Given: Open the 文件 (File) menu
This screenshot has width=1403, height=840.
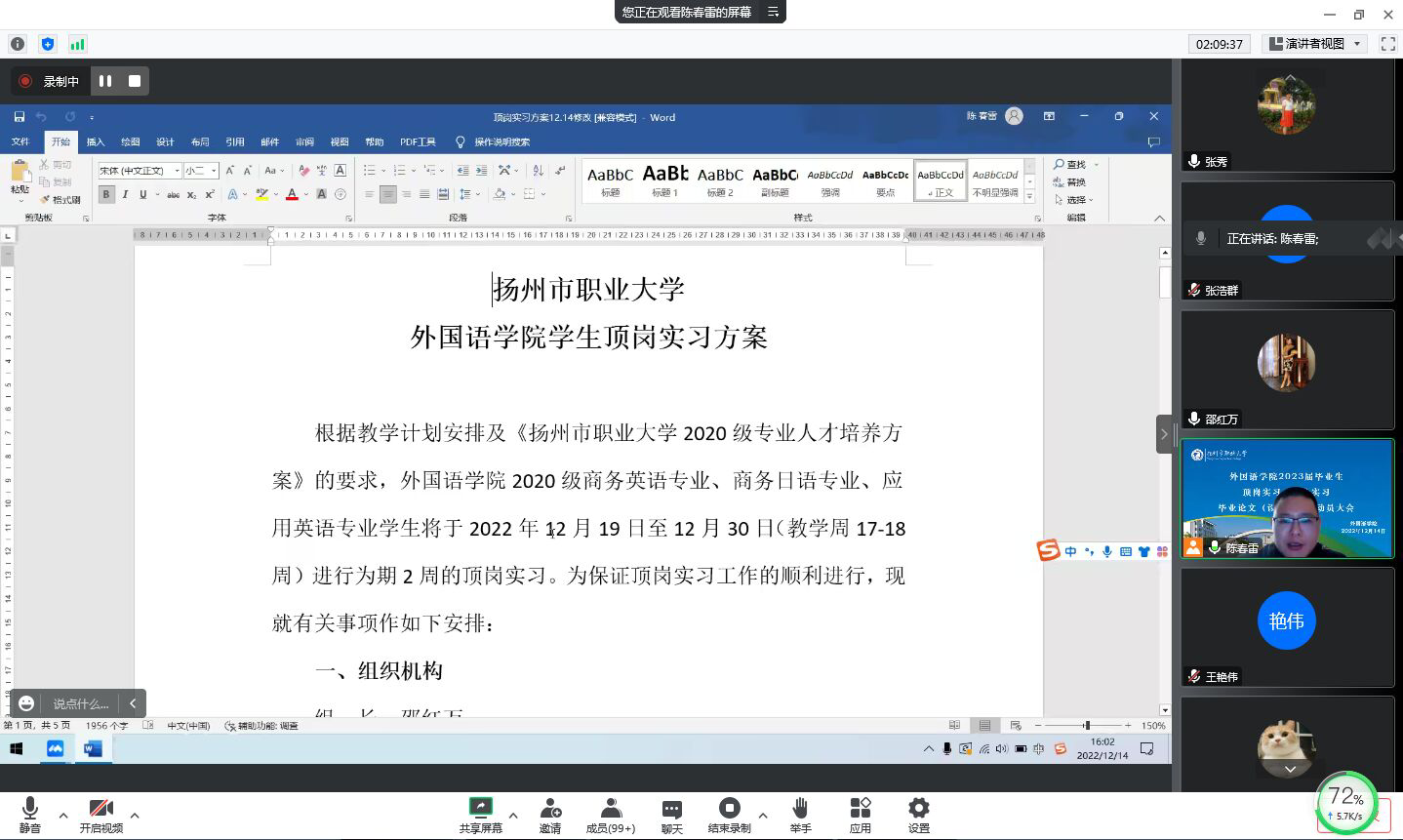Looking at the screenshot, I should pyautogui.click(x=20, y=142).
